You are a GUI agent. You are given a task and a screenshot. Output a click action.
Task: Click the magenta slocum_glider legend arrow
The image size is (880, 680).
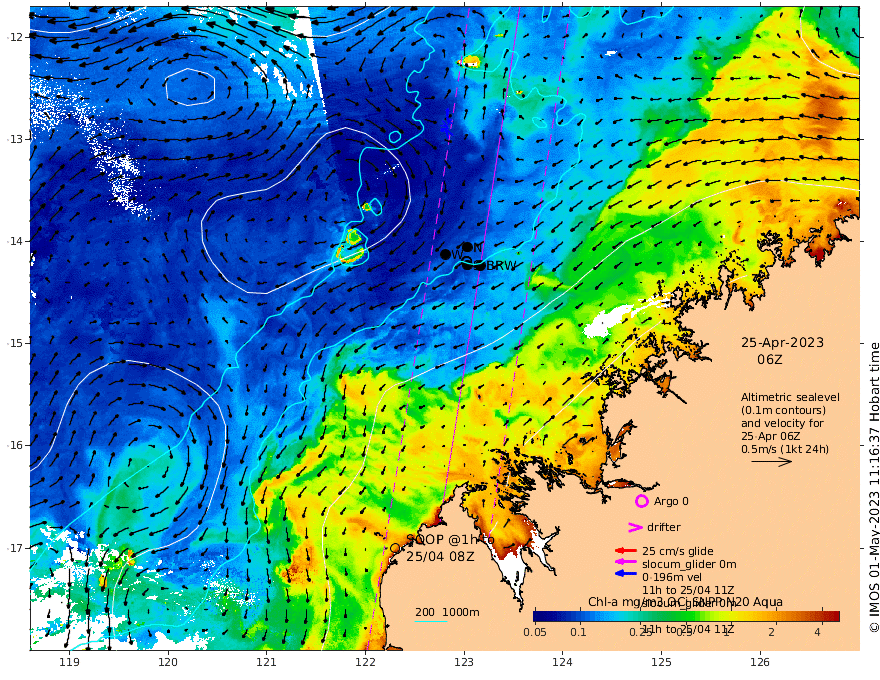[x=626, y=562]
